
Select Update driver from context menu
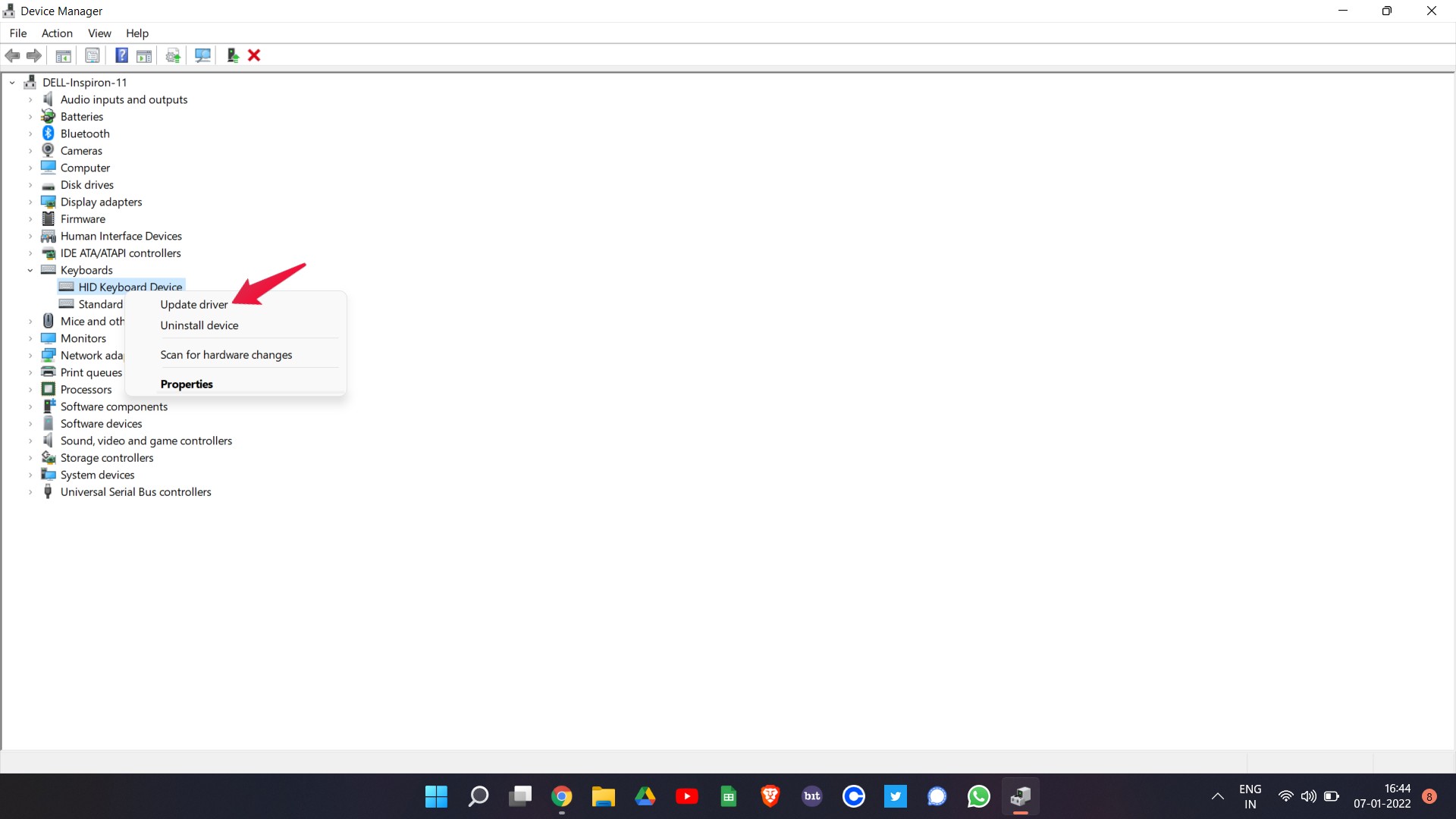(194, 304)
